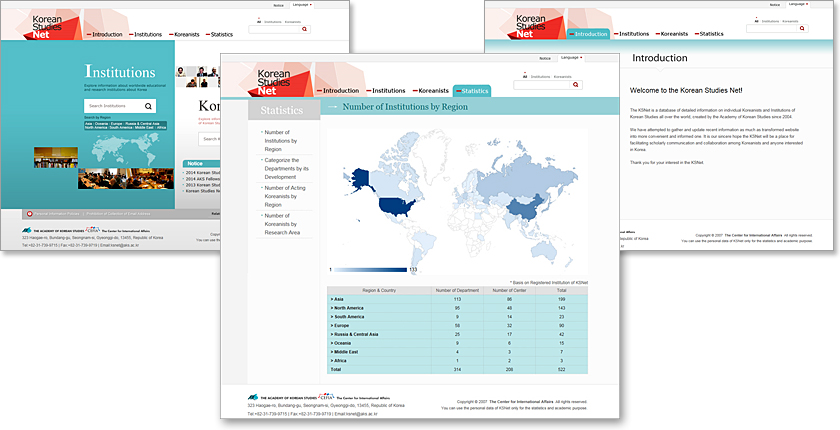Click search magnifier icon in right Introduction window
840x430 pixels.
pos(802,29)
